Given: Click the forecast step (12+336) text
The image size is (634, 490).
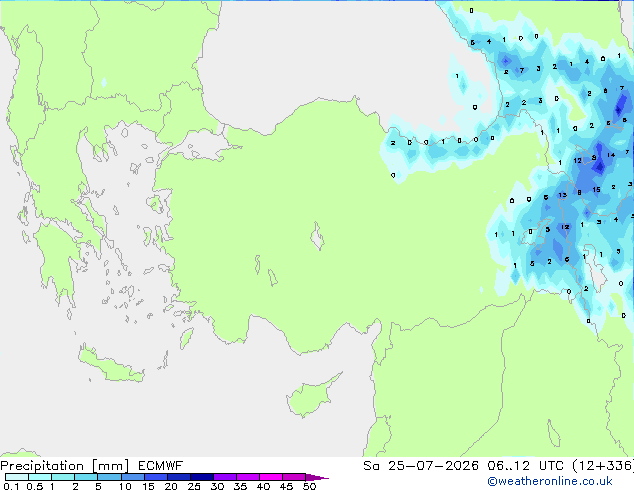Looking at the screenshot, I should tap(603, 466).
